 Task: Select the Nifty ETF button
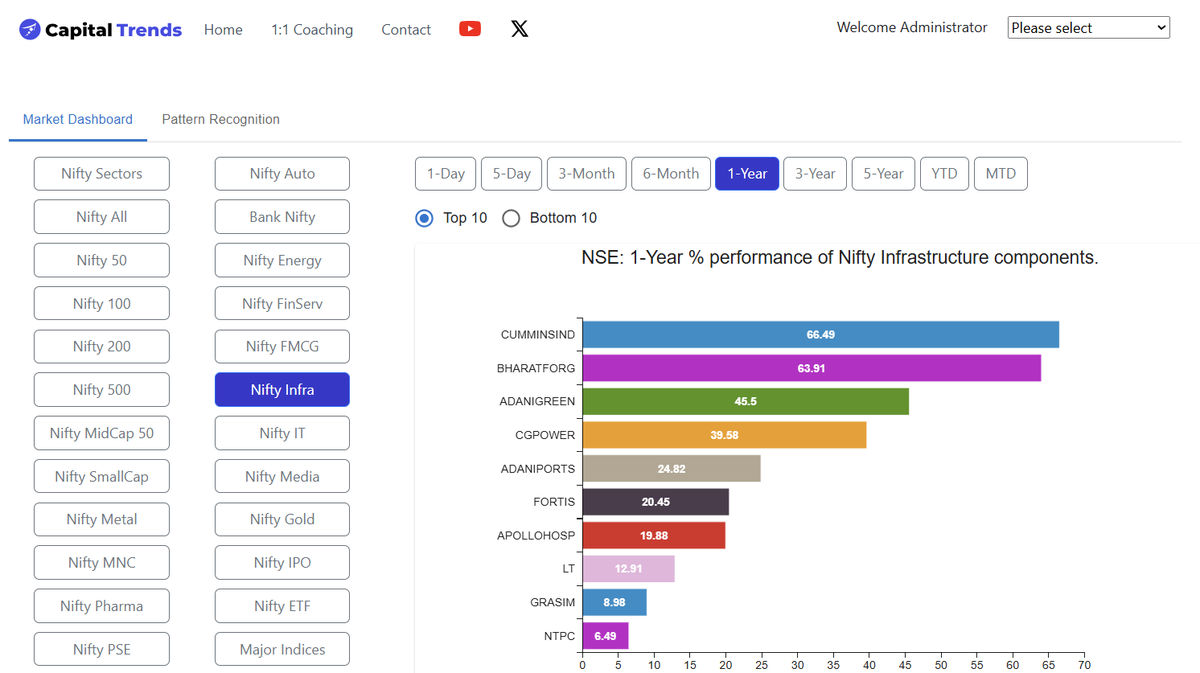tap(282, 606)
